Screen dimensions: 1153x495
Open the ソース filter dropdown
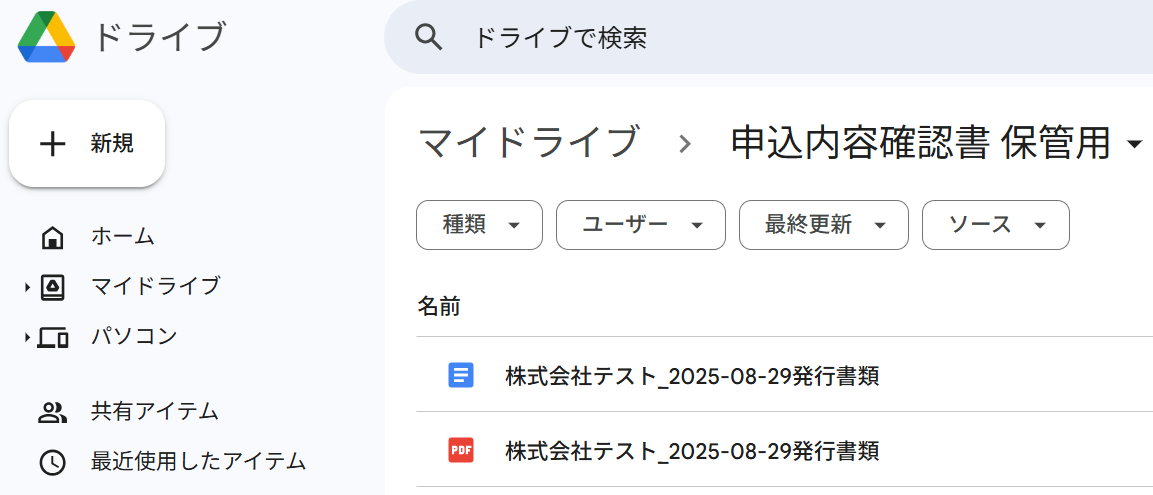tap(996, 225)
